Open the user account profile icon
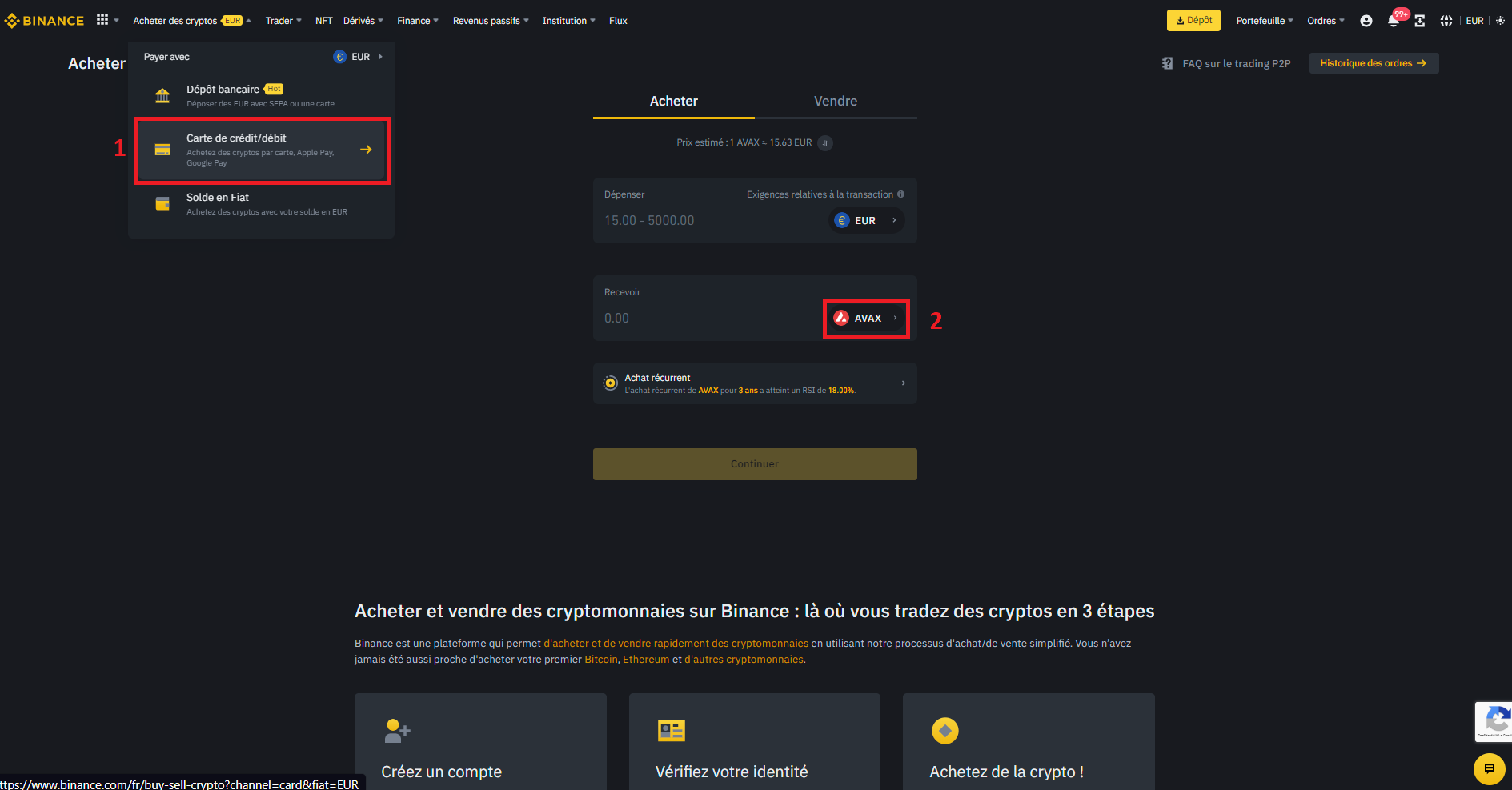Image resolution: width=1512 pixels, height=790 pixels. (1366, 21)
